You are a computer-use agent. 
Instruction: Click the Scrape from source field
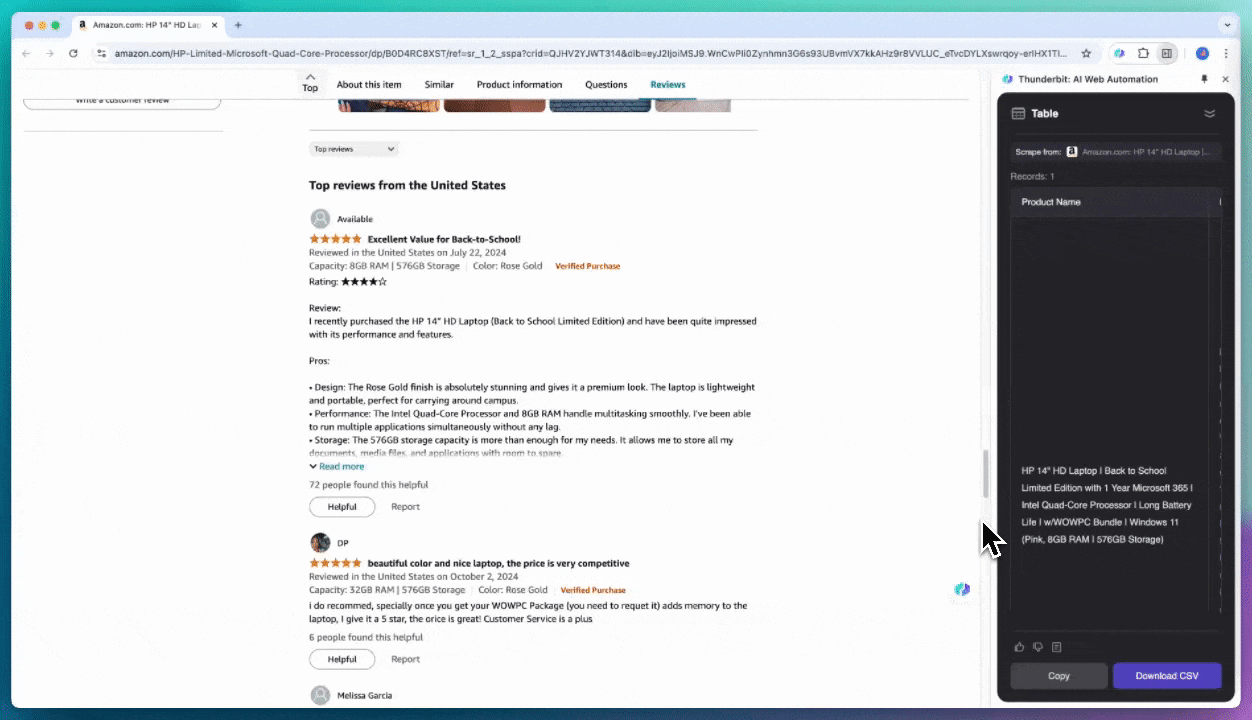1116,152
